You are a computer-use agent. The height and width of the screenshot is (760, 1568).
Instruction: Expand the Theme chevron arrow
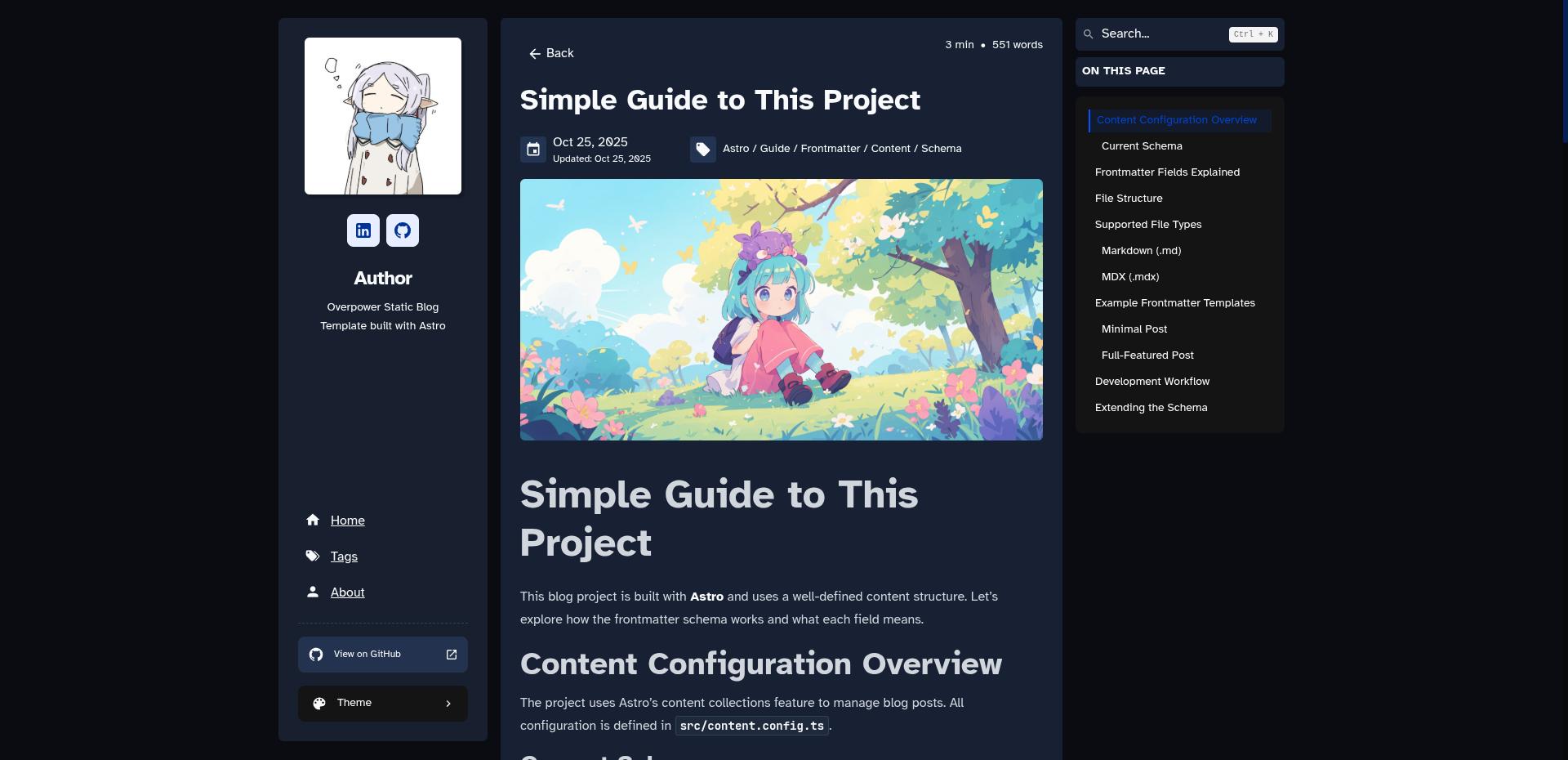click(448, 704)
